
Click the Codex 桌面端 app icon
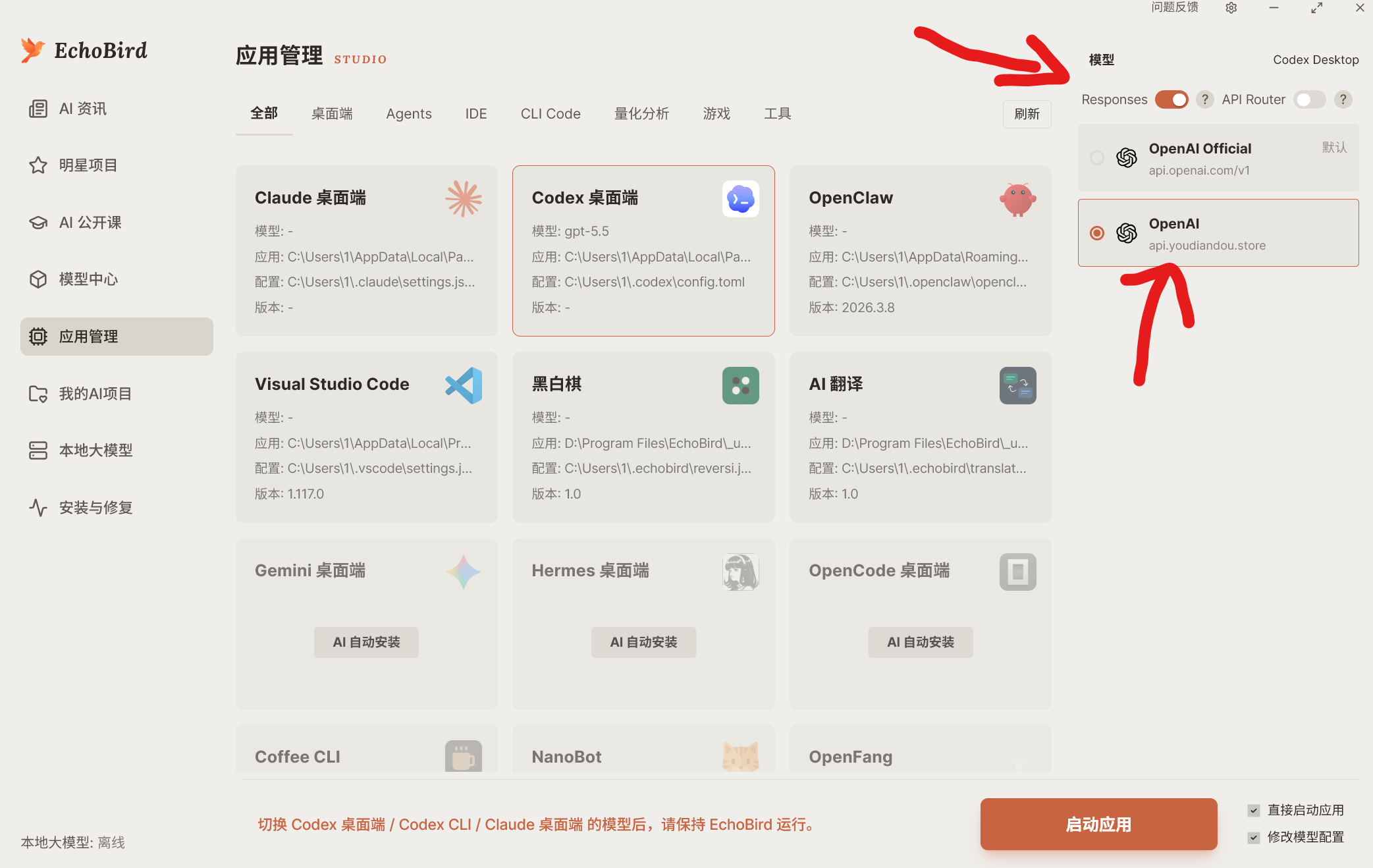point(741,199)
